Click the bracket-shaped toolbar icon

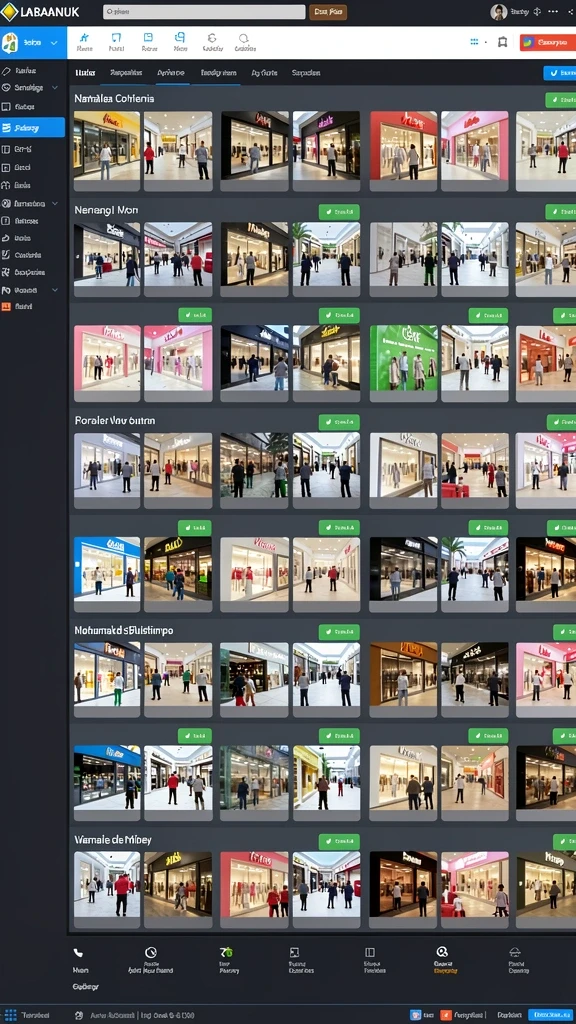(116, 38)
